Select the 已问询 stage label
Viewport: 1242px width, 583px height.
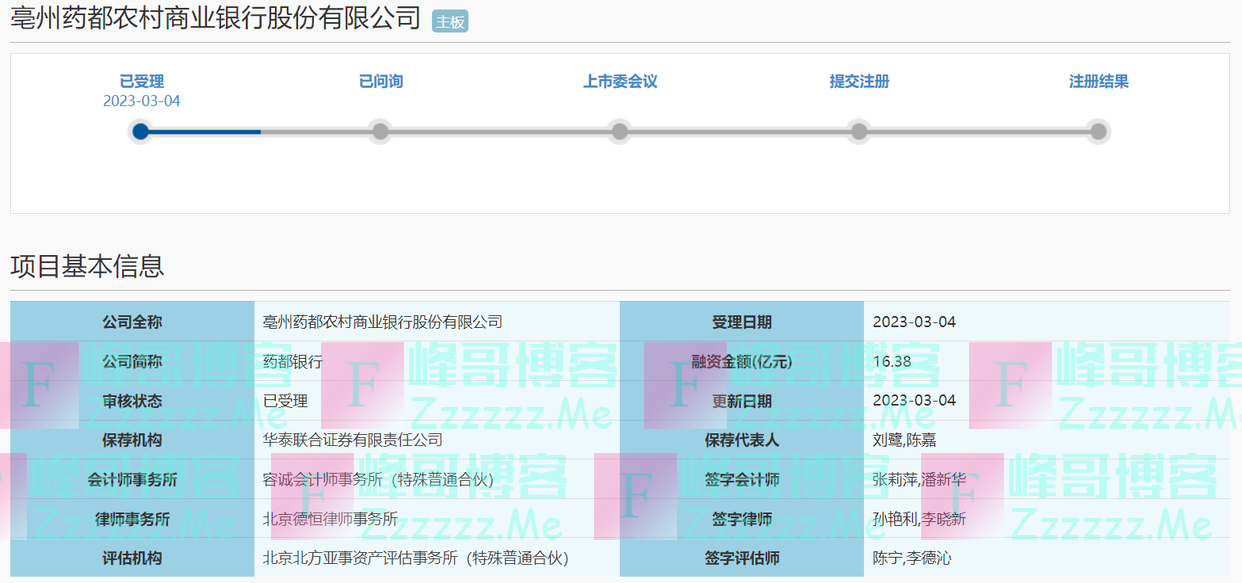click(380, 81)
